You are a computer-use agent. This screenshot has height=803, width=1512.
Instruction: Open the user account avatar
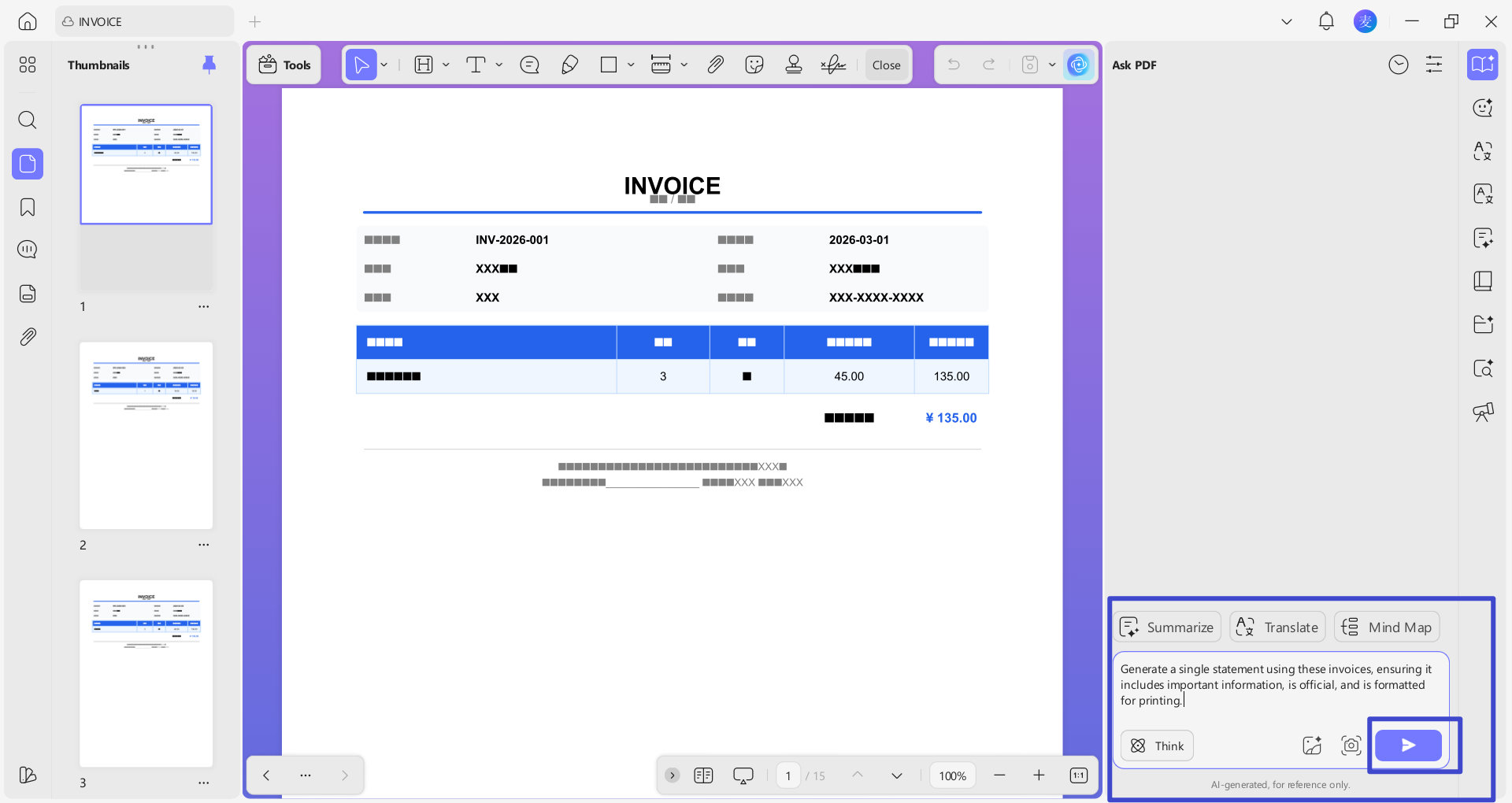(x=1366, y=21)
